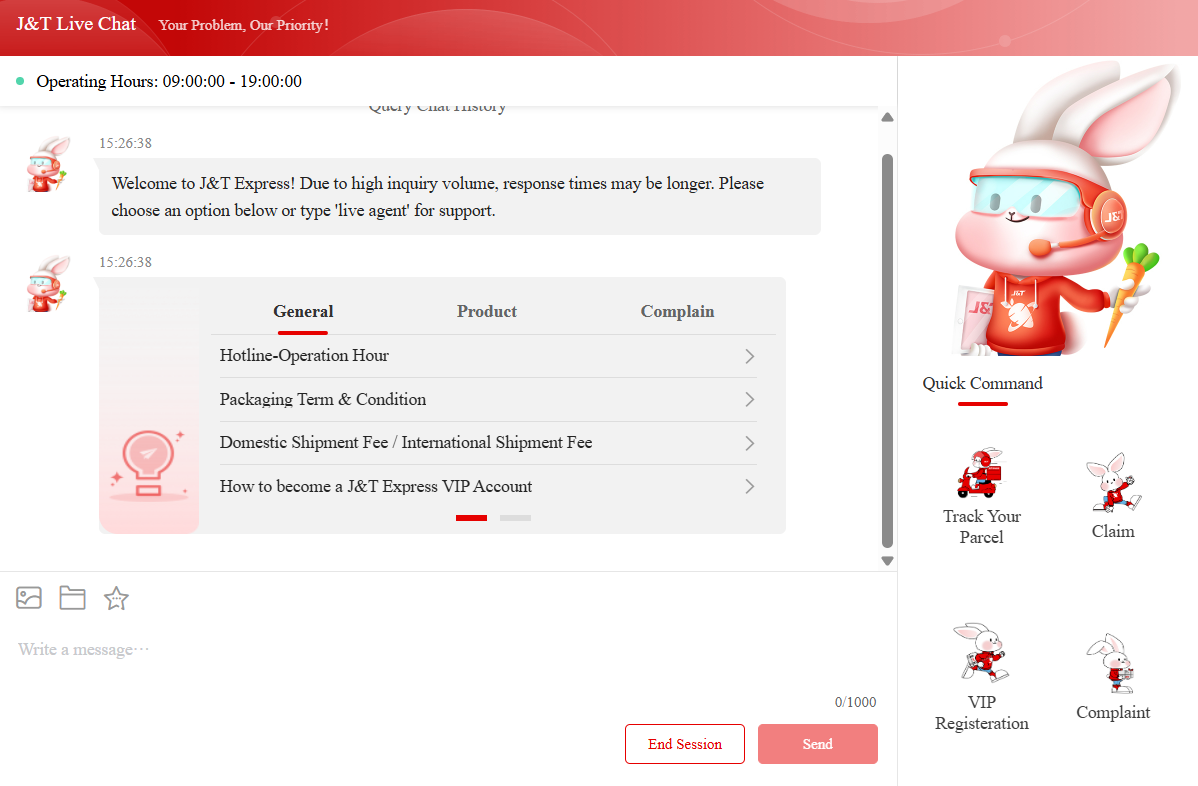Image resolution: width=1198 pixels, height=786 pixels.
Task: Click the Write a message input field
Action: 440,650
